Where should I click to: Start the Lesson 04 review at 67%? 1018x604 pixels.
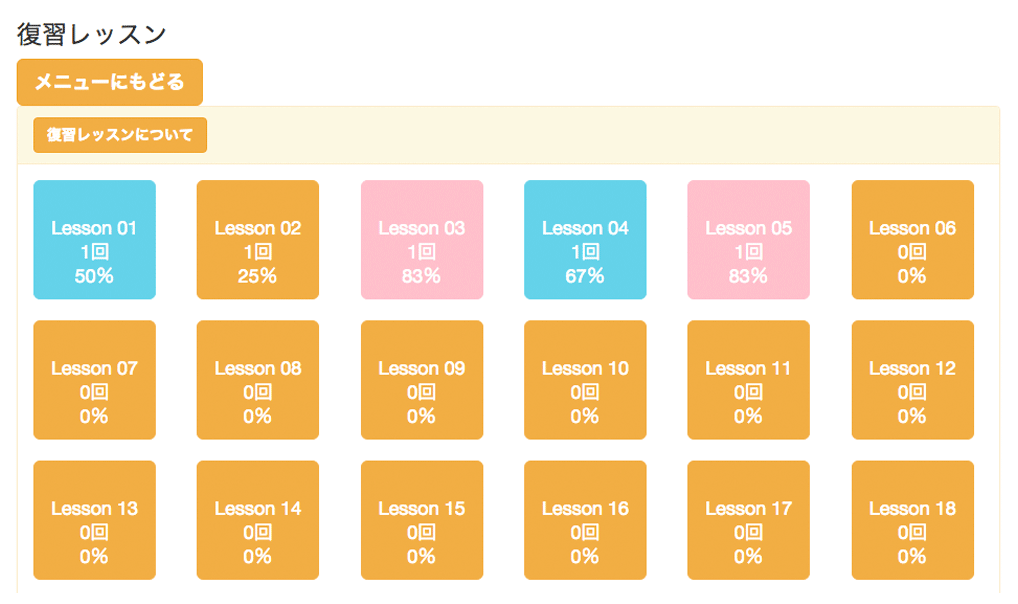[585, 240]
